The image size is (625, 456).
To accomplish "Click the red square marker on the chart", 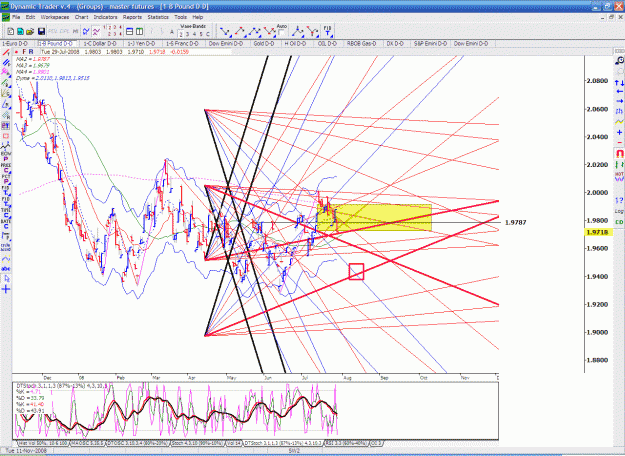I will click(x=356, y=271).
